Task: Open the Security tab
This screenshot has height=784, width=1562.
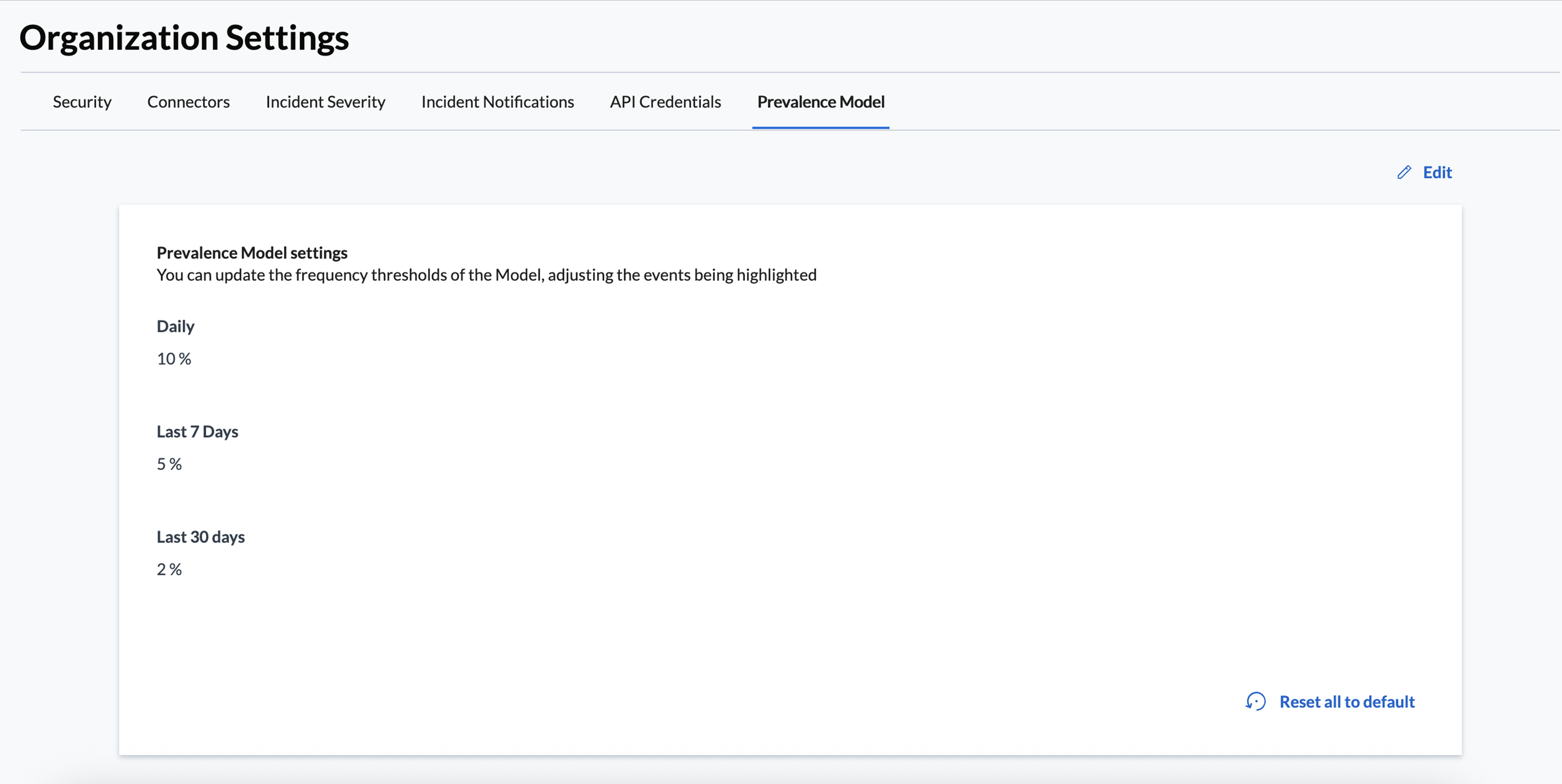Action: point(82,102)
